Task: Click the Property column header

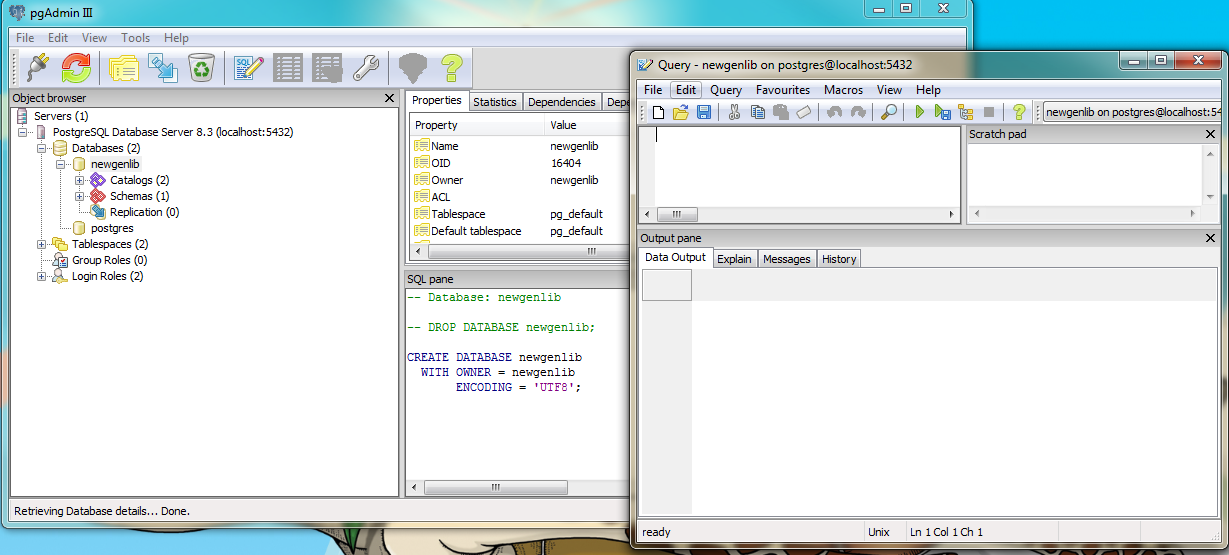Action: [x=477, y=125]
